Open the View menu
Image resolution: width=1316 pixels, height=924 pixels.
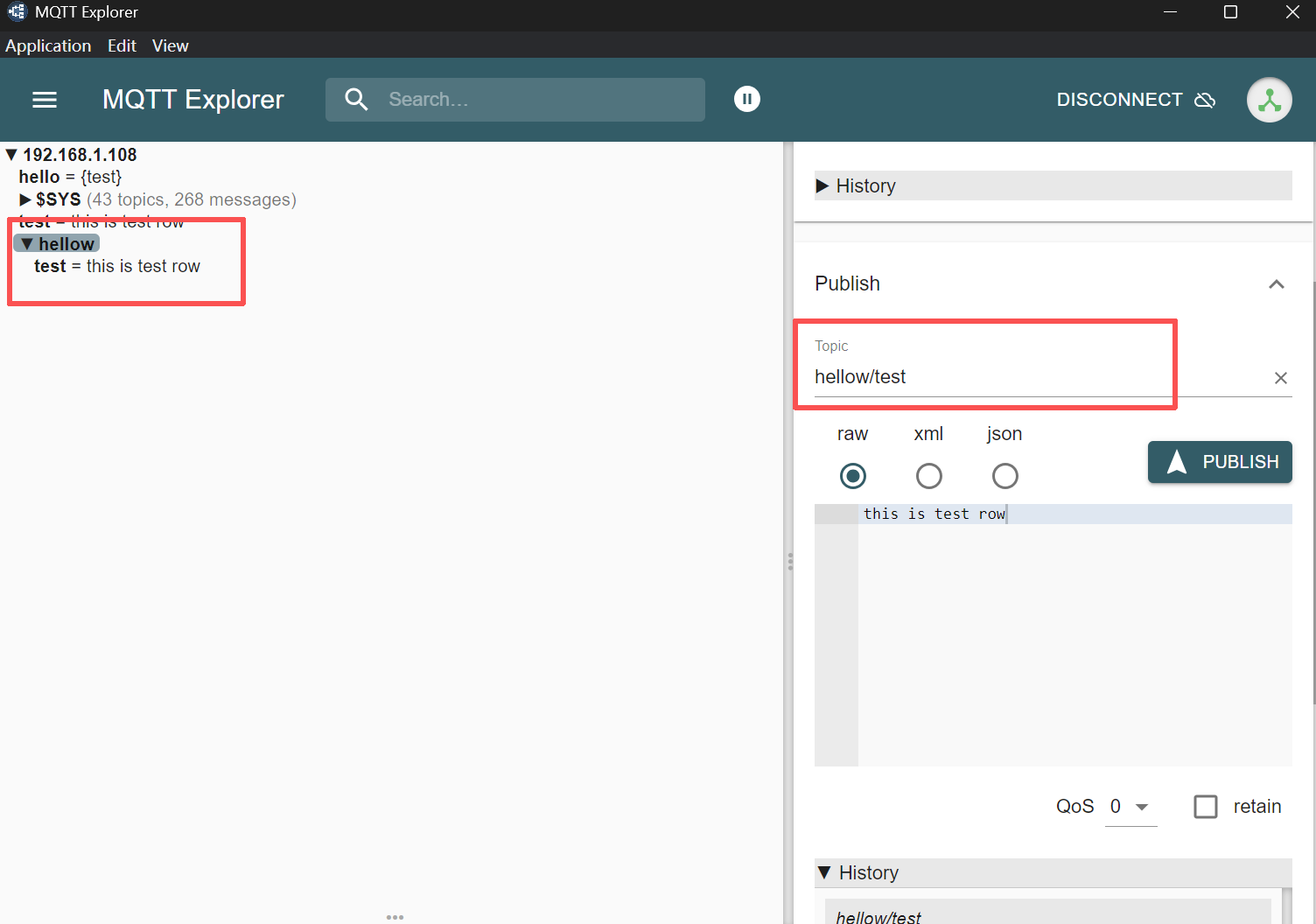(170, 45)
